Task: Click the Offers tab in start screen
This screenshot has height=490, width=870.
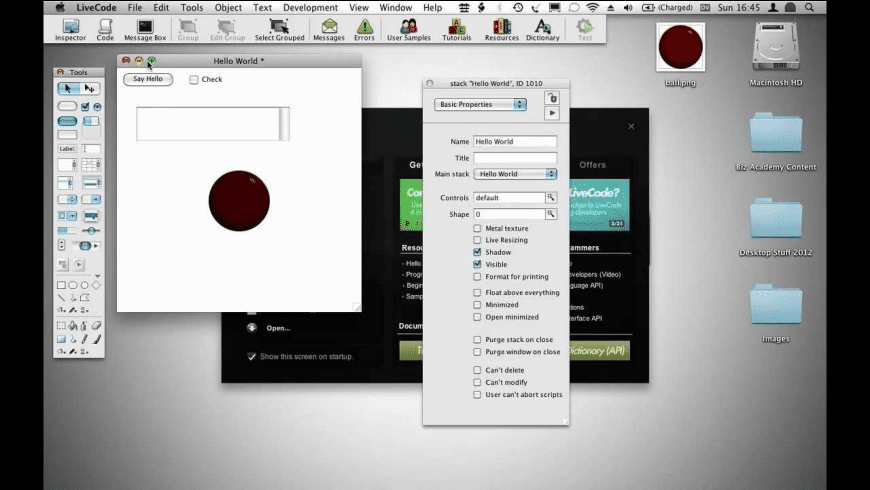Action: point(593,165)
